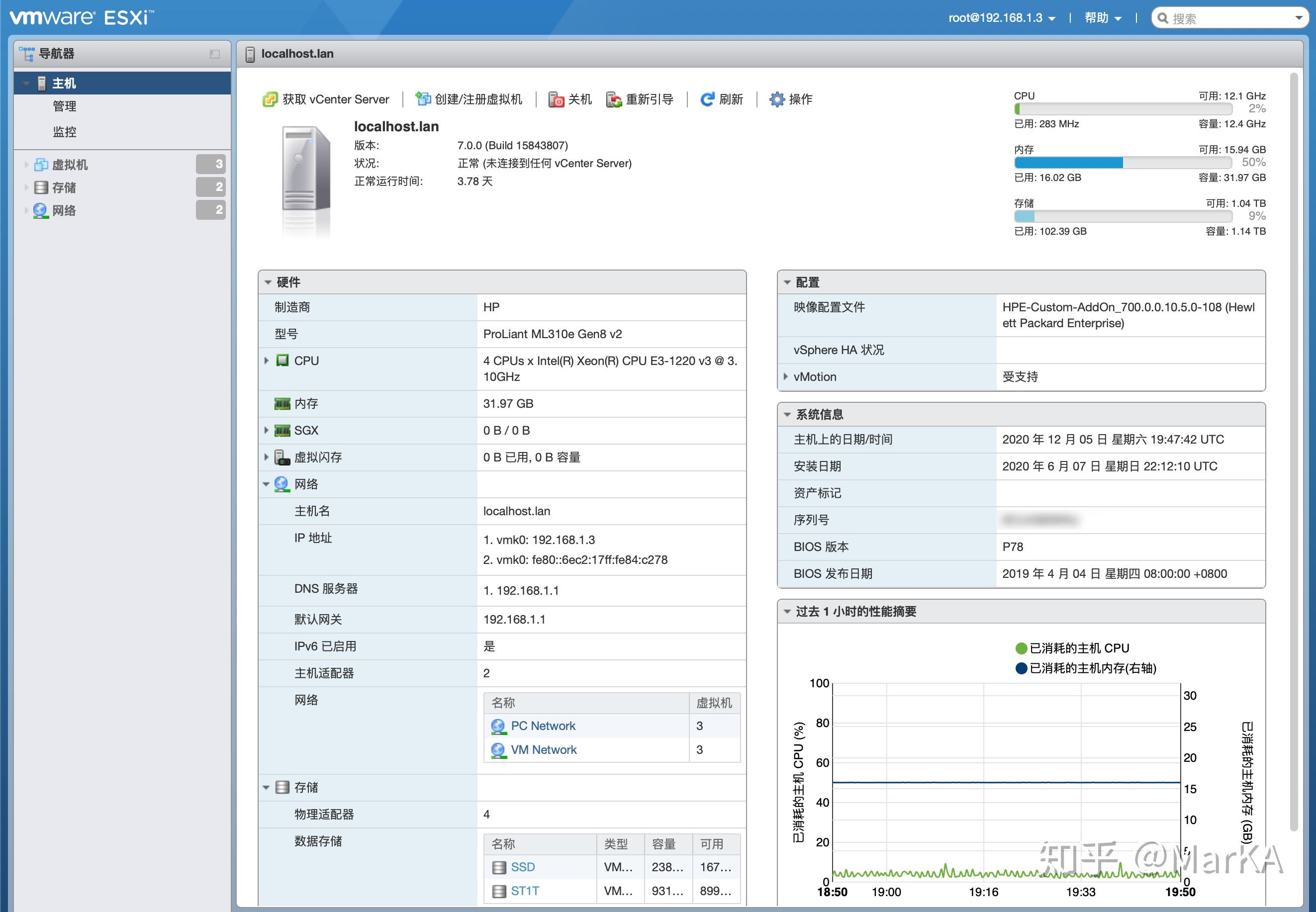Viewport: 1316px width, 912px height.
Task: Open the Actions (操作) gear menu
Action: [x=791, y=99]
